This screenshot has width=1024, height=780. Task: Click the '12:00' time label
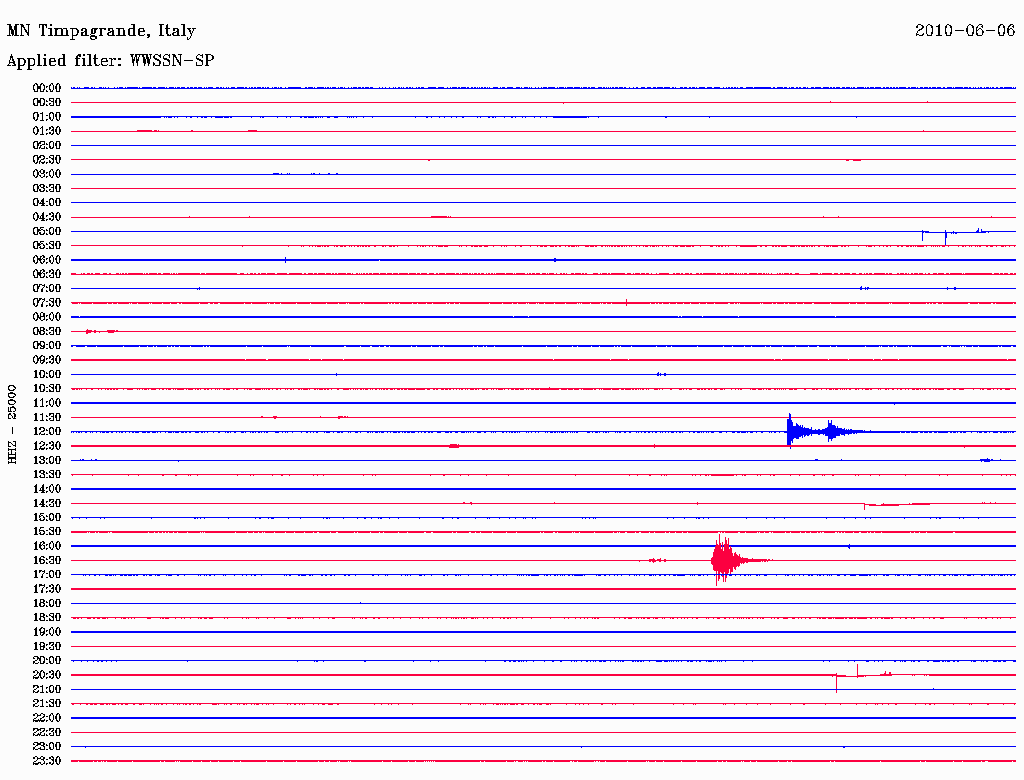click(x=47, y=431)
